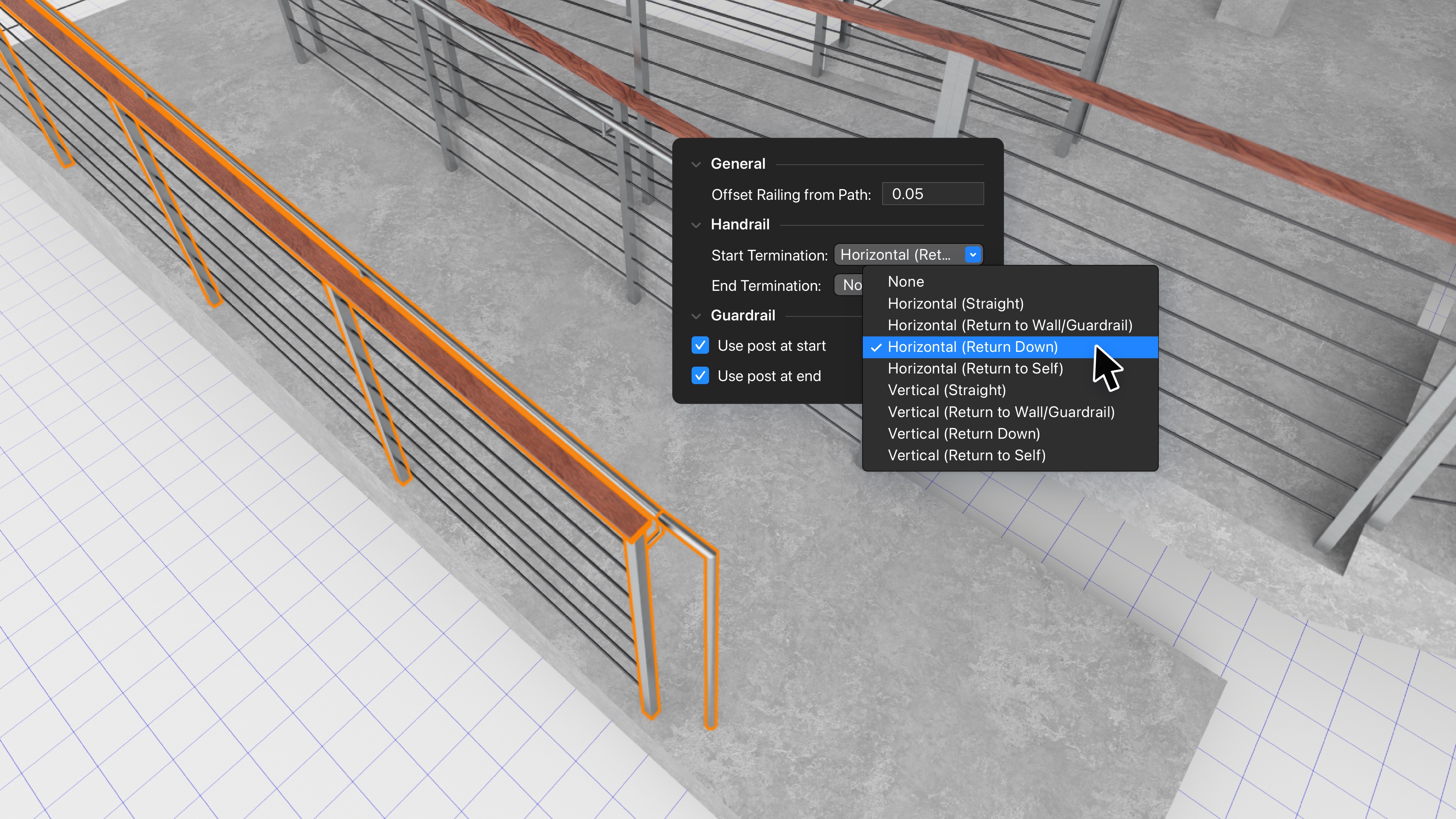Select Horizontal (Return to Wall/Guardrail) option
The width and height of the screenshot is (1456, 819).
click(1009, 326)
